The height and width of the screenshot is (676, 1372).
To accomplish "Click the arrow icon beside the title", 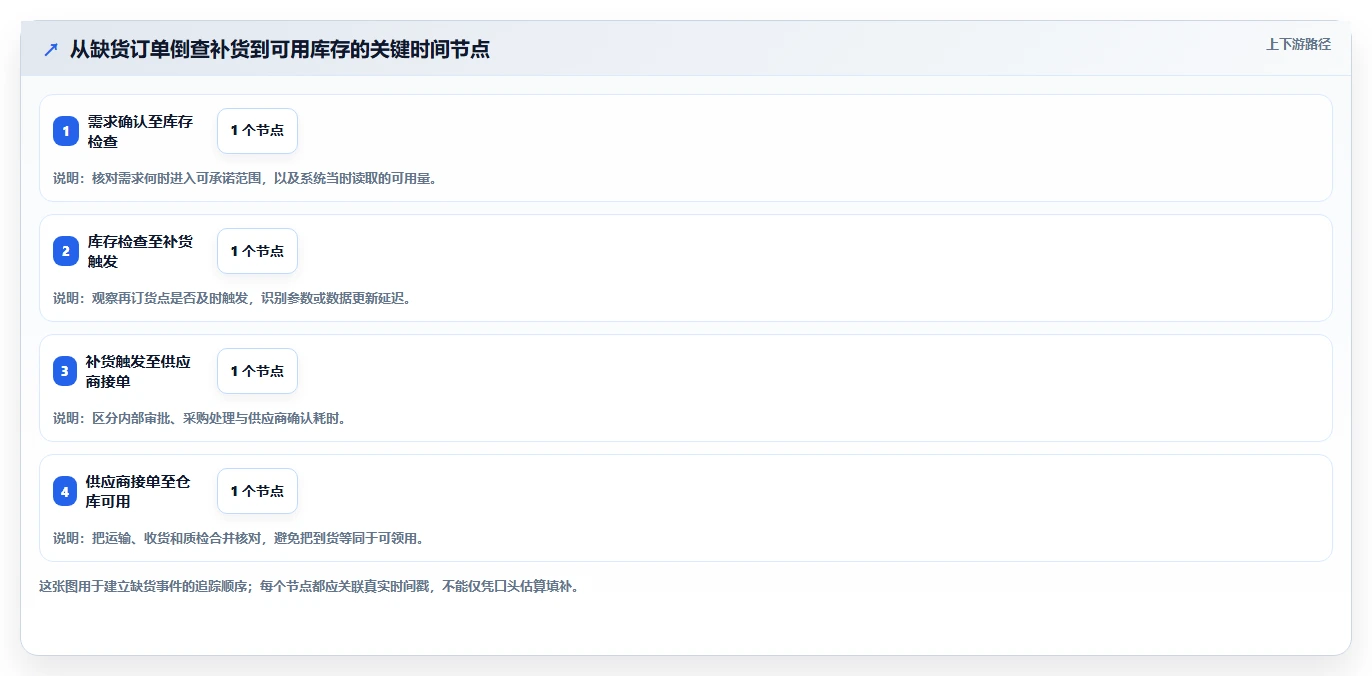I will [51, 49].
